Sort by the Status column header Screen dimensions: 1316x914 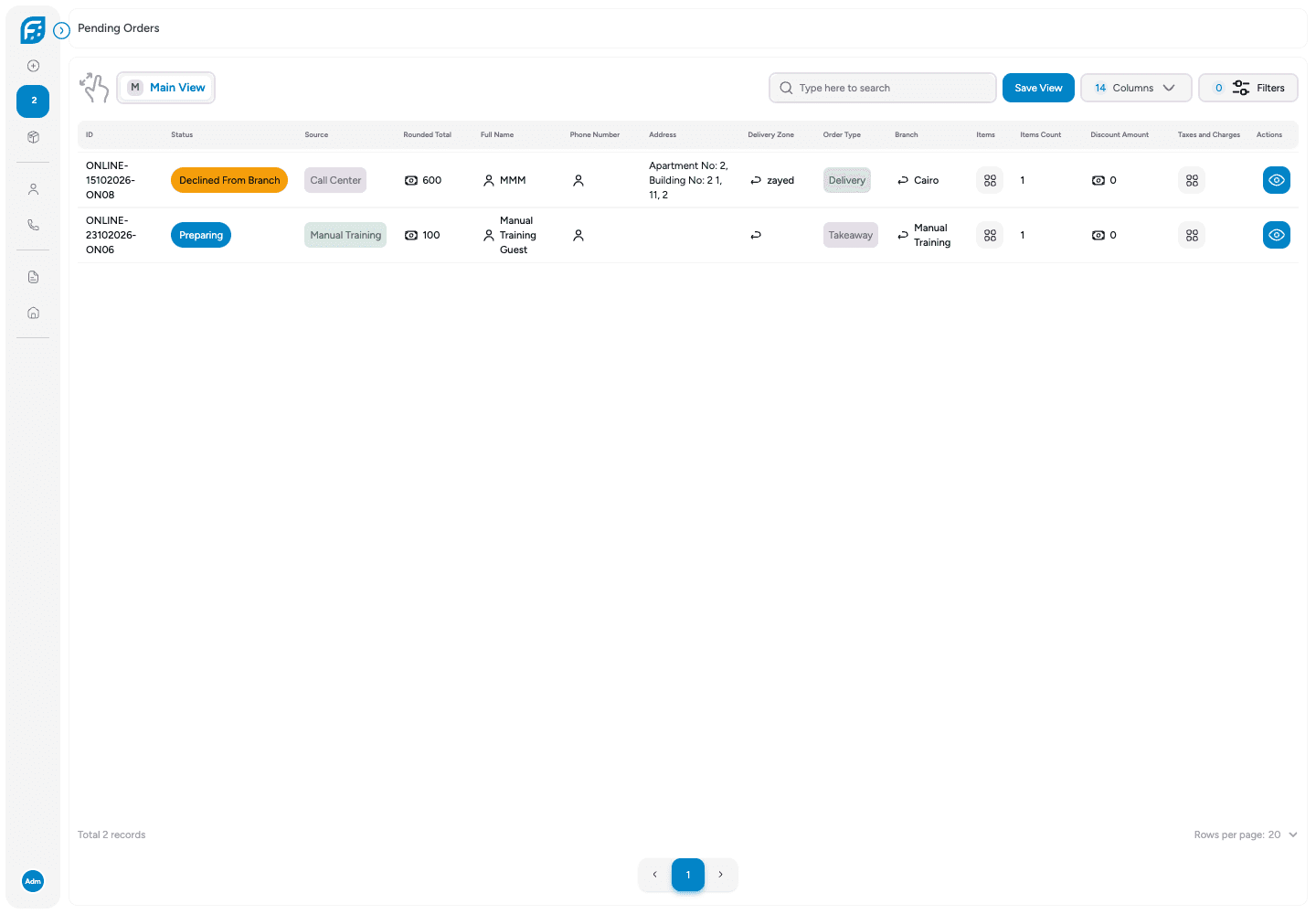click(182, 134)
